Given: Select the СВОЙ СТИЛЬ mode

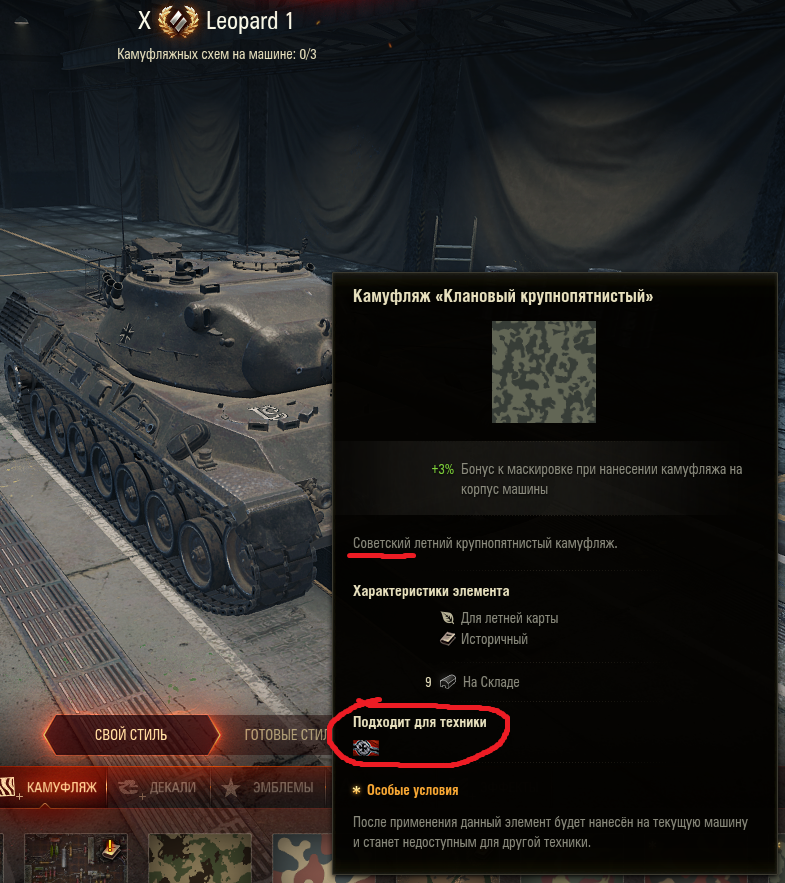Looking at the screenshot, I should pyautogui.click(x=131, y=734).
